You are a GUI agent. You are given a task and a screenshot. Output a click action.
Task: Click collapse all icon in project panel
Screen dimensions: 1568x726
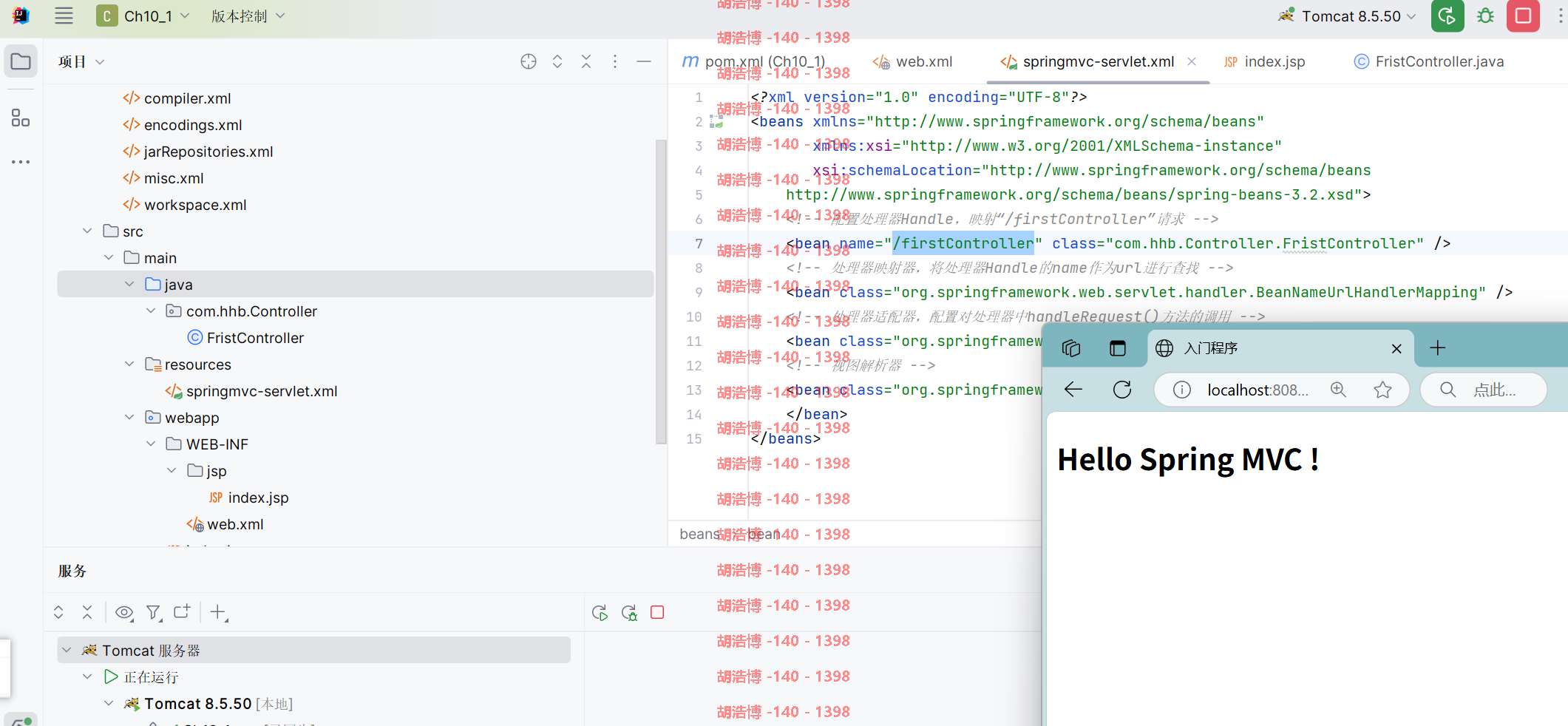coord(586,61)
